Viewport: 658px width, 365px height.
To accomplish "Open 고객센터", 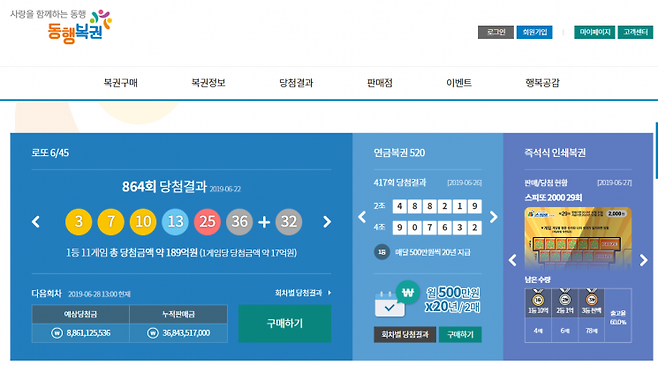I will [x=635, y=32].
